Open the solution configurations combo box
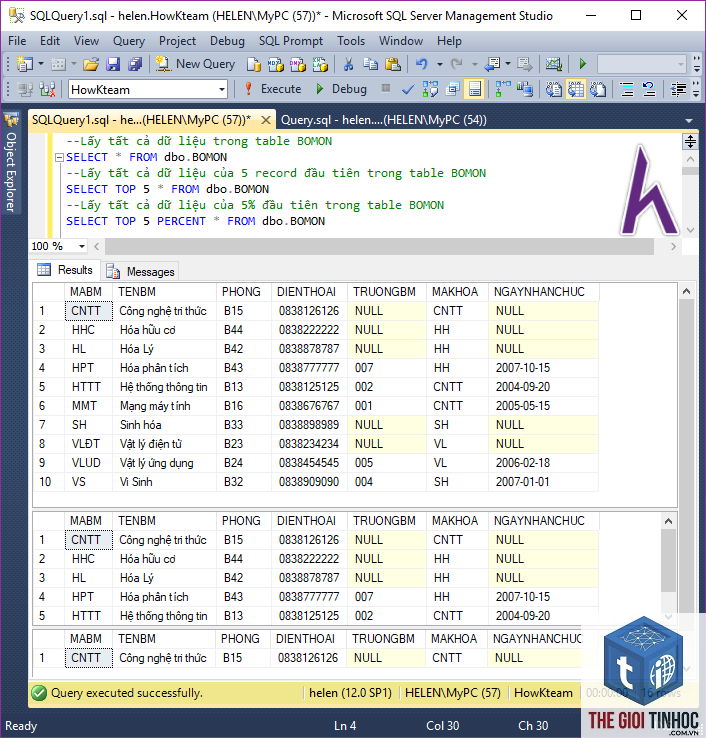 [642, 64]
